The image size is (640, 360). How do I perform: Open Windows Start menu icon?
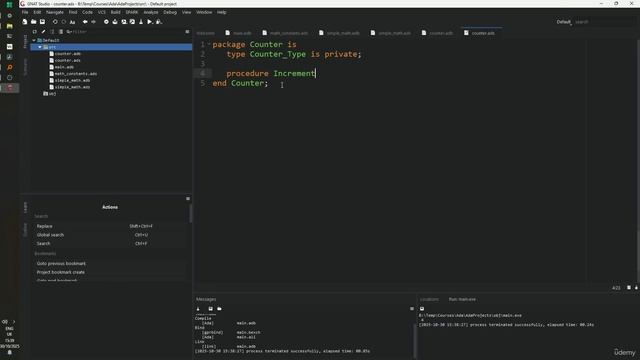pos(9,5)
